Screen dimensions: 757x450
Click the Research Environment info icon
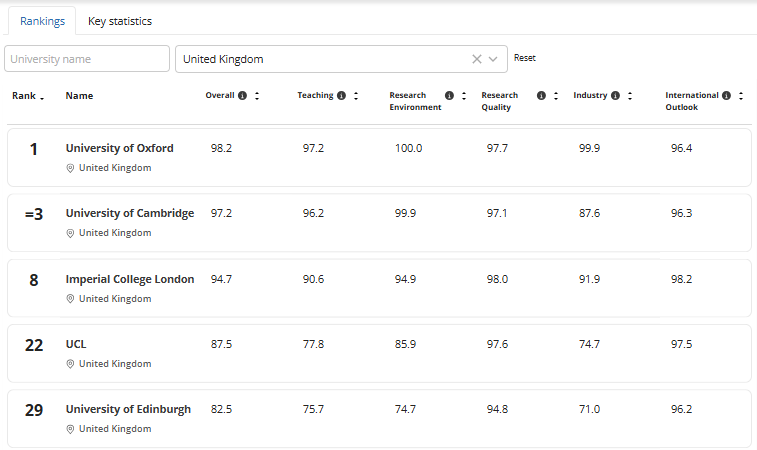click(x=449, y=96)
